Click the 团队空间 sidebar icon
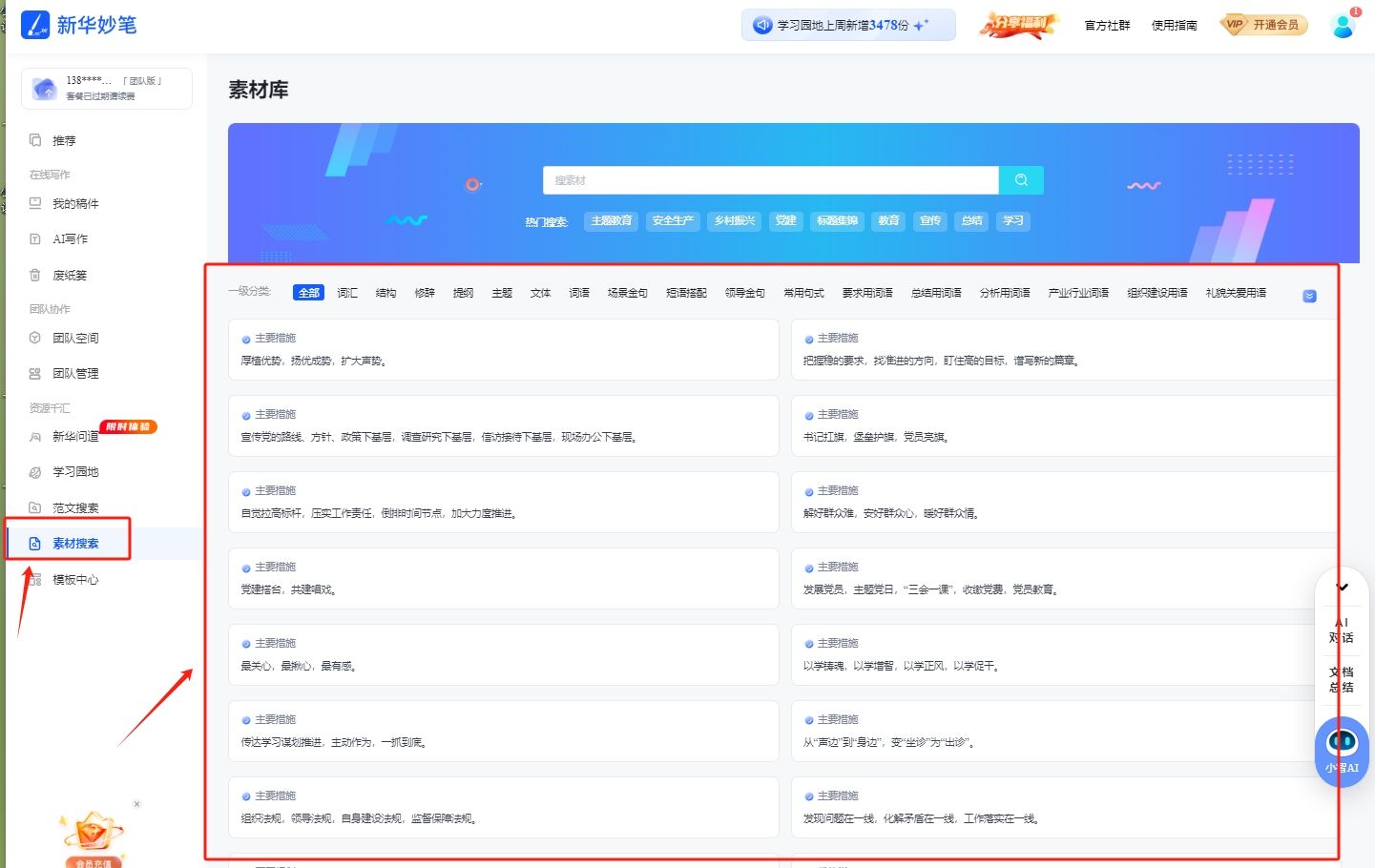Screen dimensions: 1375x868 click(35, 338)
